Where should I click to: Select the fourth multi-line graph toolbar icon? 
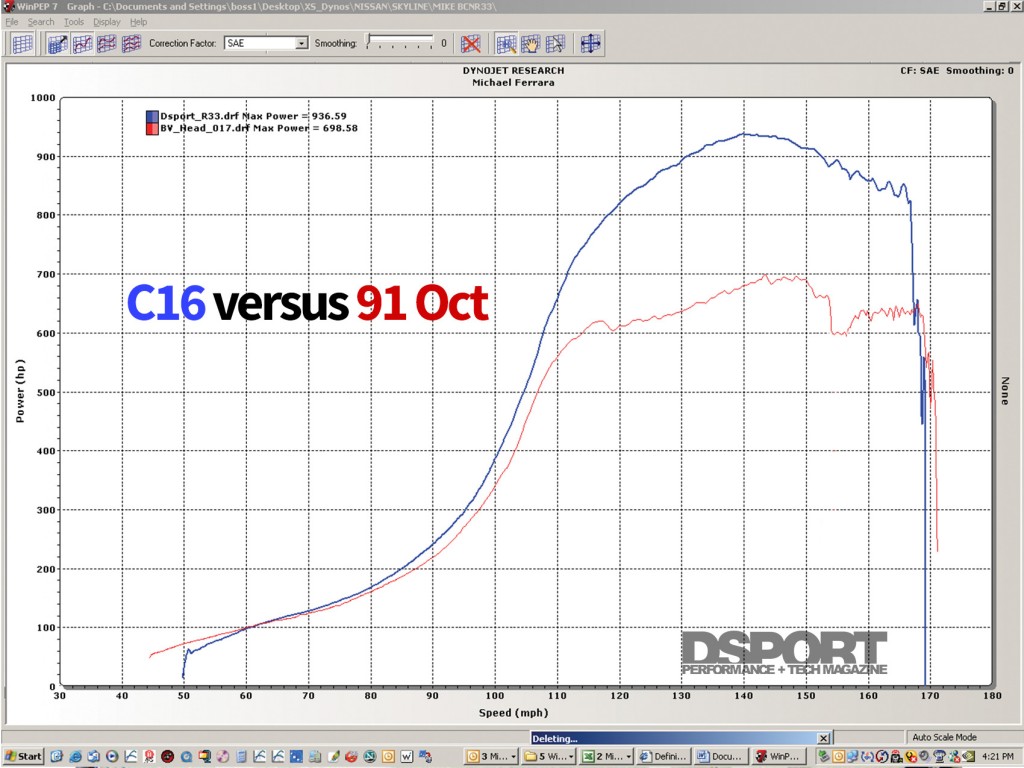pos(131,44)
